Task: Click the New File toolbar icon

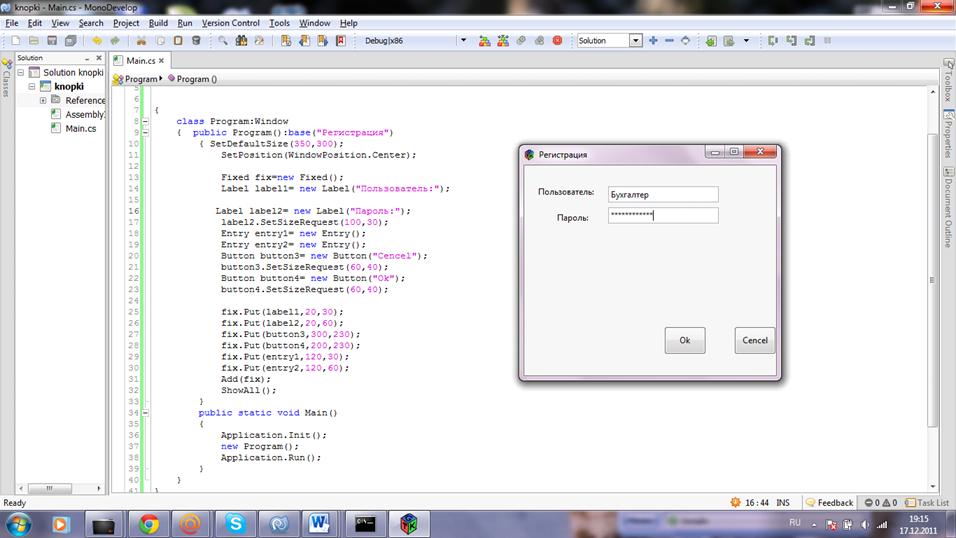Action: click(x=13, y=41)
